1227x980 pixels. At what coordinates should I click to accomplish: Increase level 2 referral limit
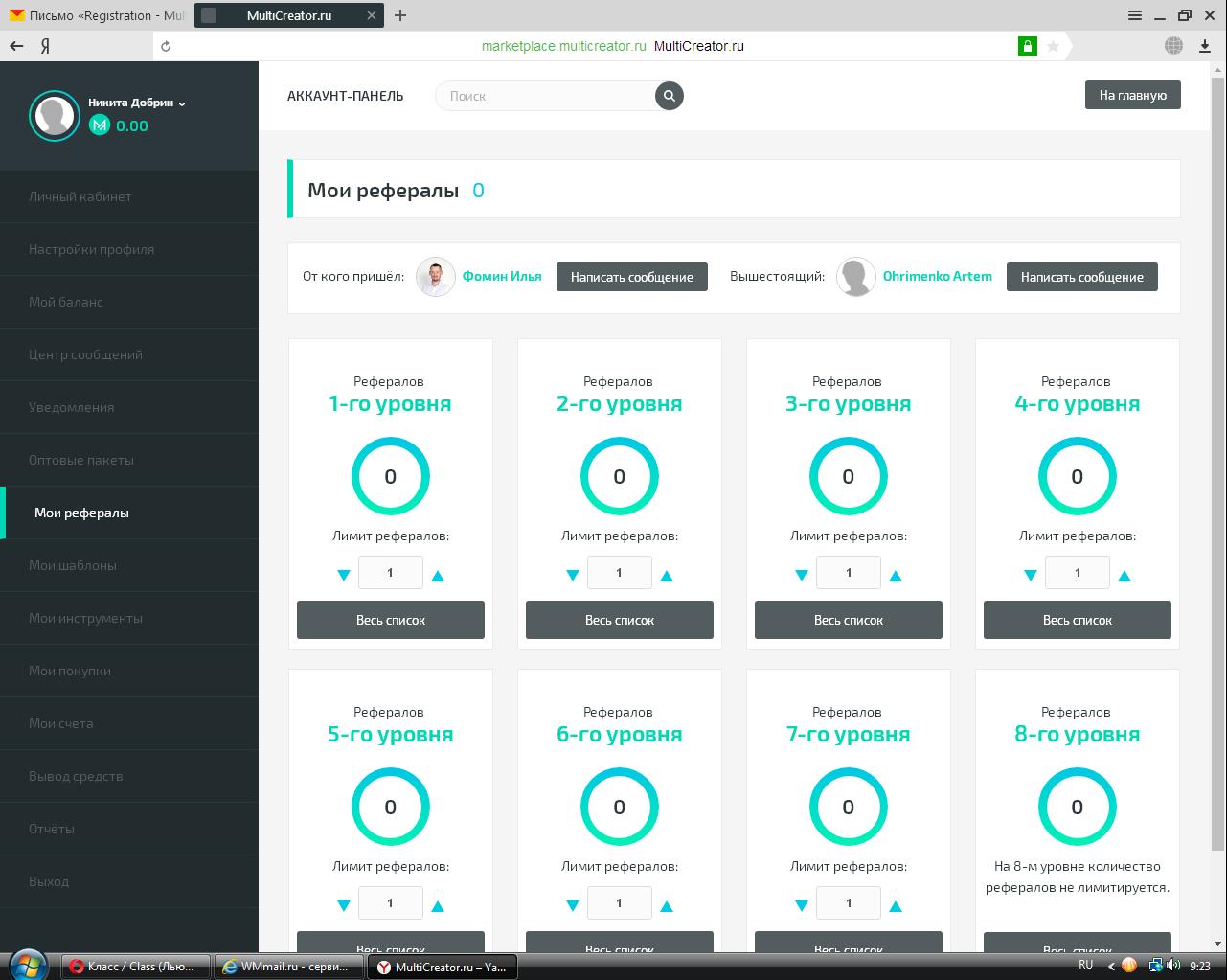click(667, 576)
